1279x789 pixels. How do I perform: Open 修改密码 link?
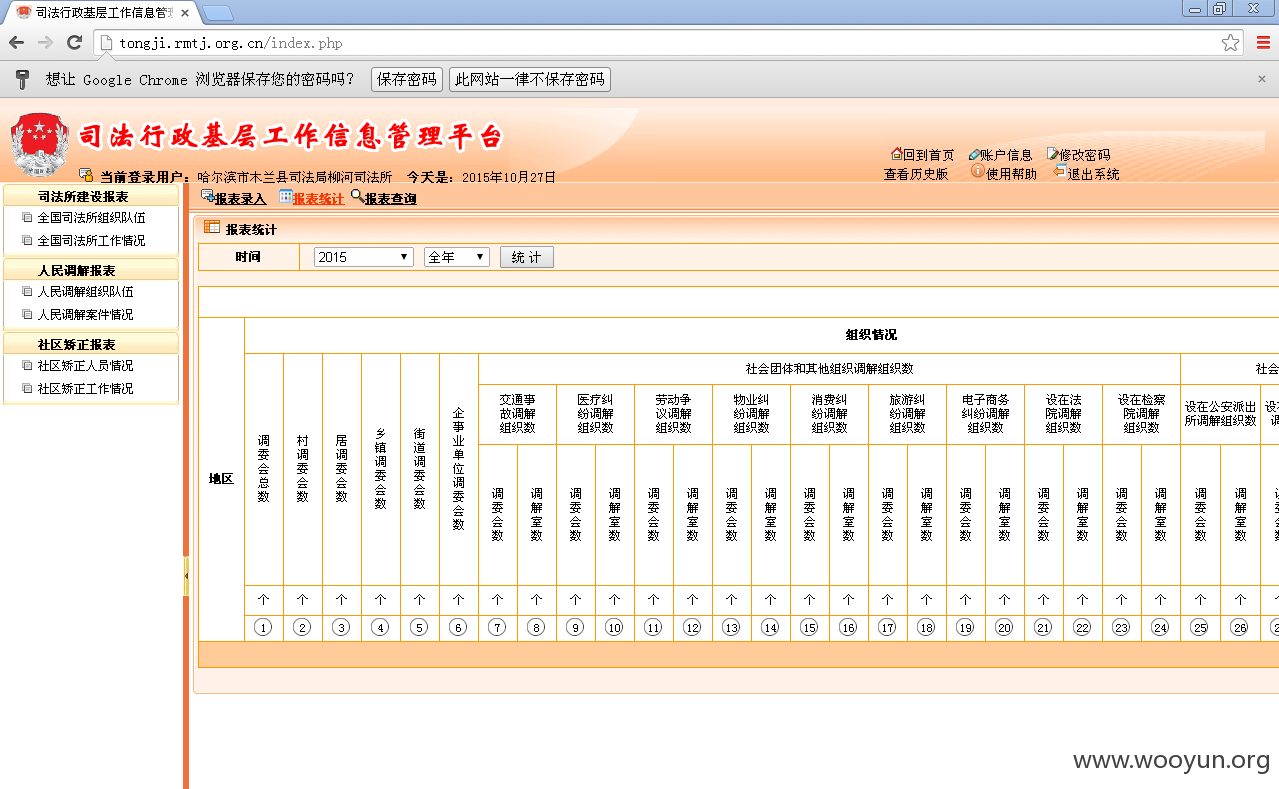(1085, 155)
